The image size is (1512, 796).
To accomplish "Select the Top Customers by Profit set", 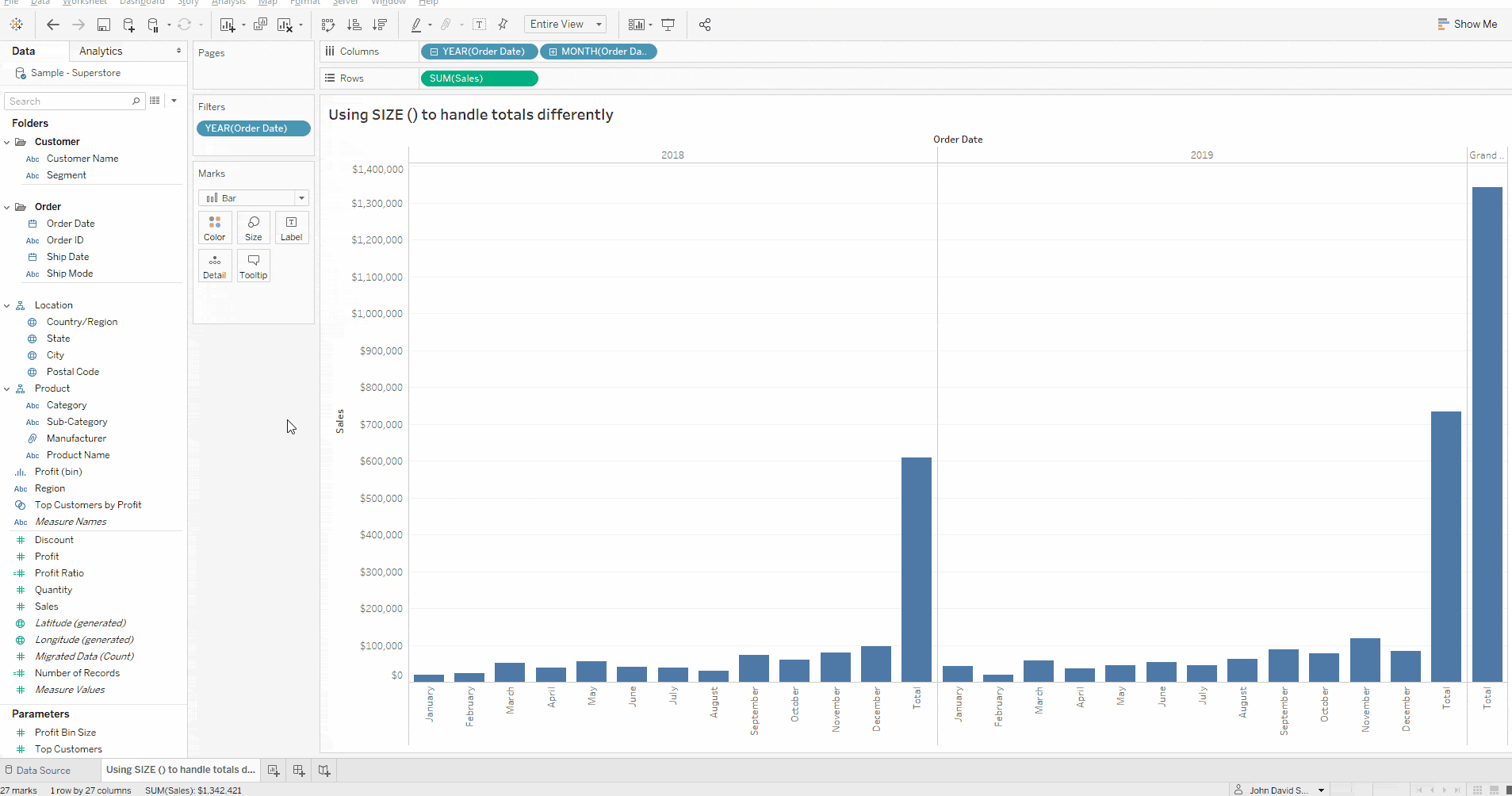I will tap(88, 505).
